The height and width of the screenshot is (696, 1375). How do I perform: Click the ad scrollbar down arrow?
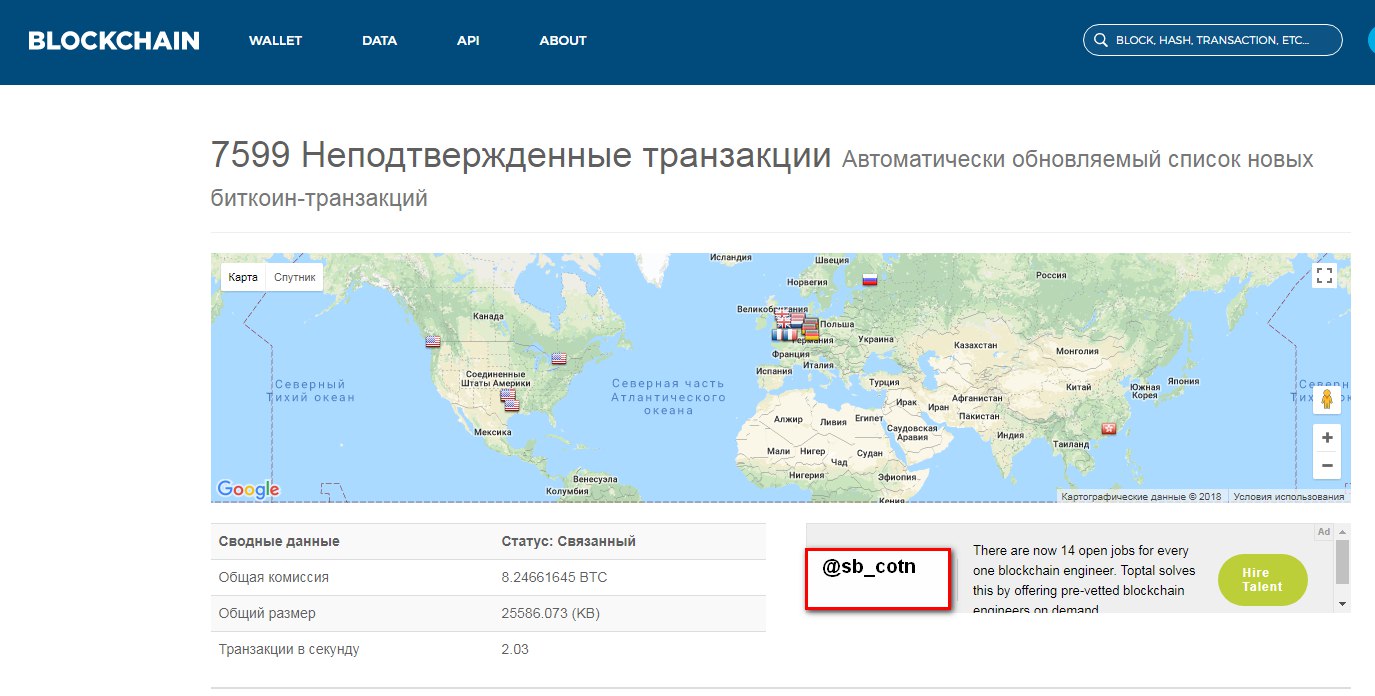(x=1343, y=604)
